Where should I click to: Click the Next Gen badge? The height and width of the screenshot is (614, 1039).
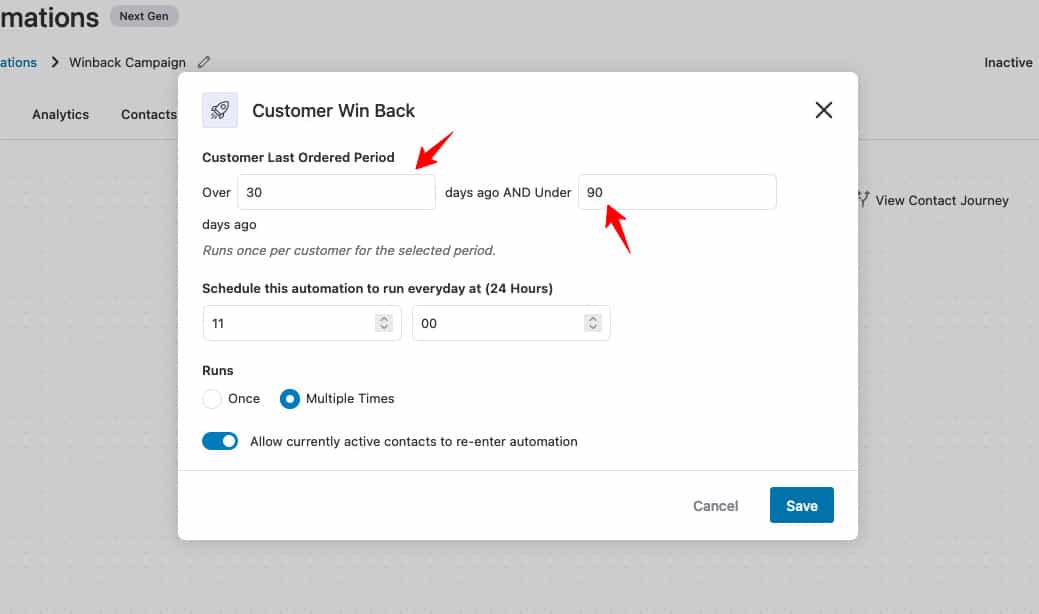click(143, 16)
